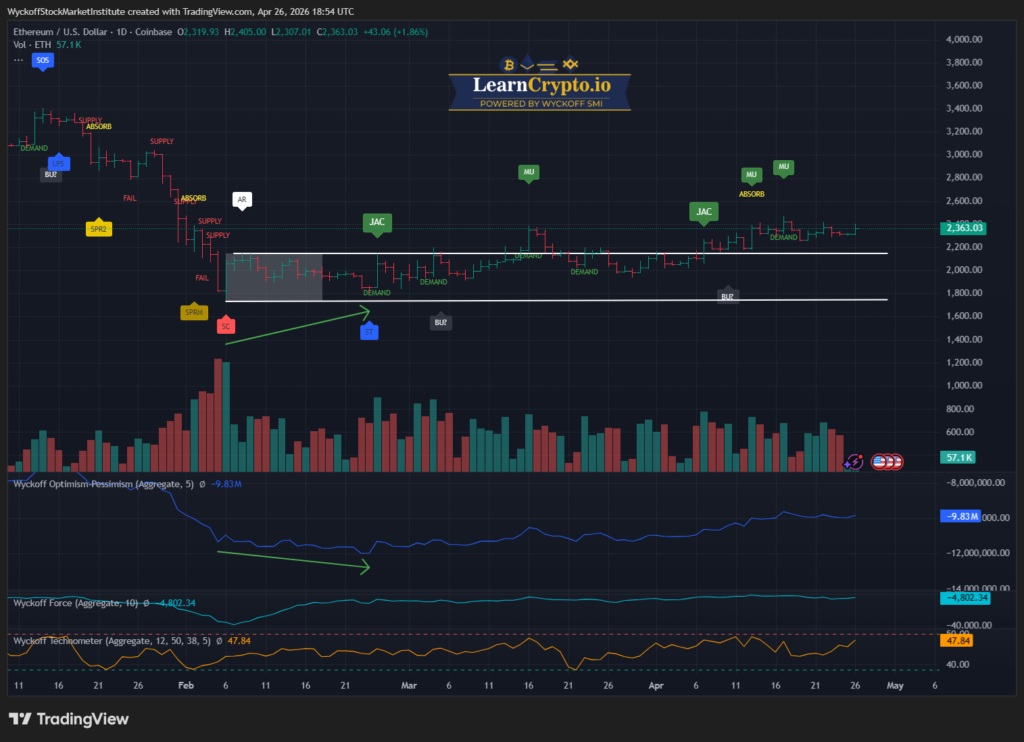Click the purple lightning event icon
1024x742 pixels.
click(853, 461)
